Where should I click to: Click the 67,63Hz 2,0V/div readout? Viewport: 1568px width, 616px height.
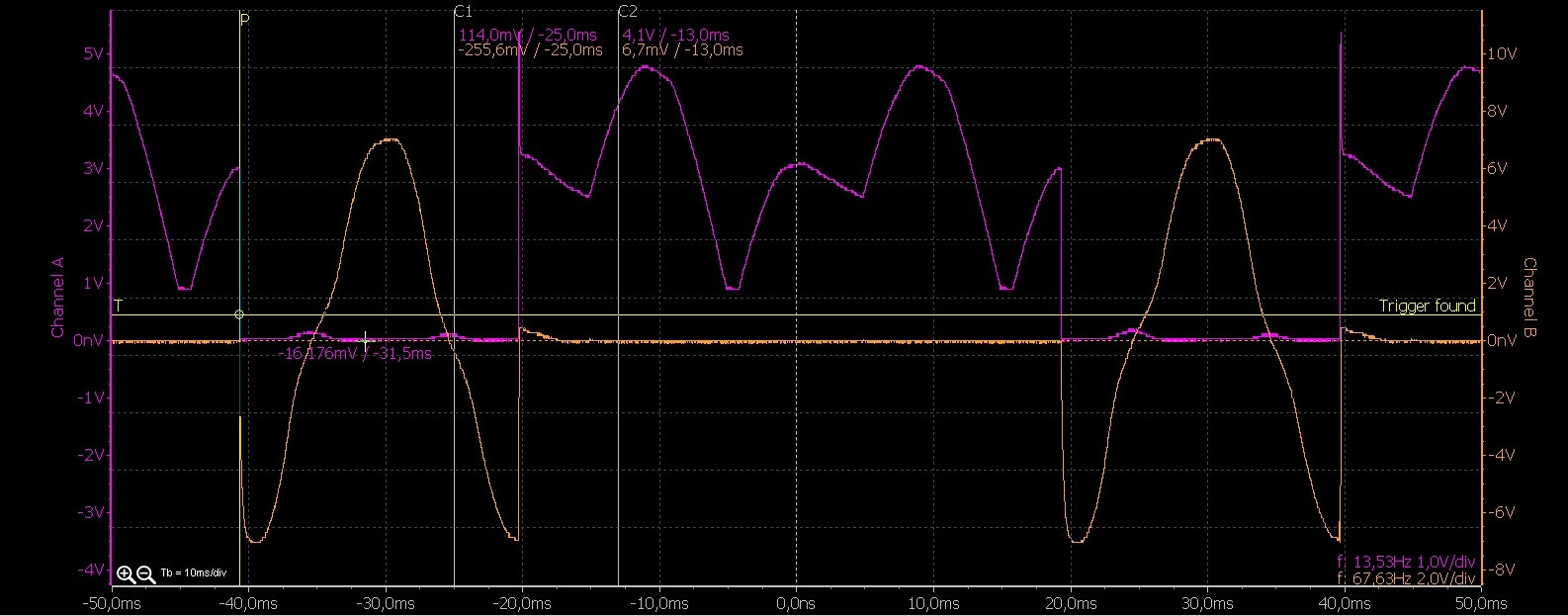pyautogui.click(x=1406, y=578)
